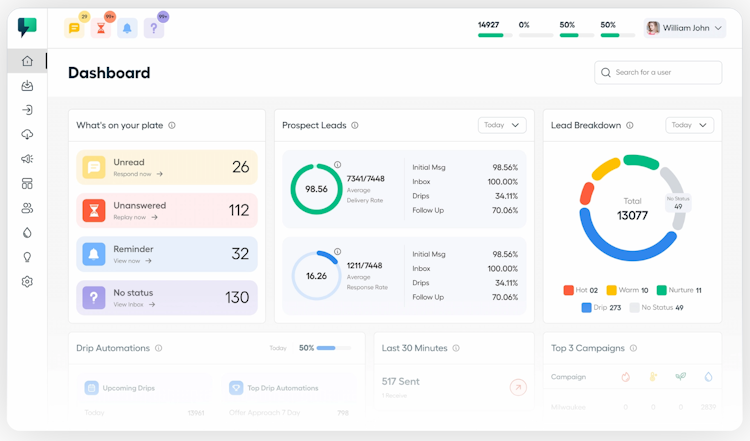750x441 pixels.
Task: Click the flame column icon in Top 3 Campaigns
Action: coord(626,377)
